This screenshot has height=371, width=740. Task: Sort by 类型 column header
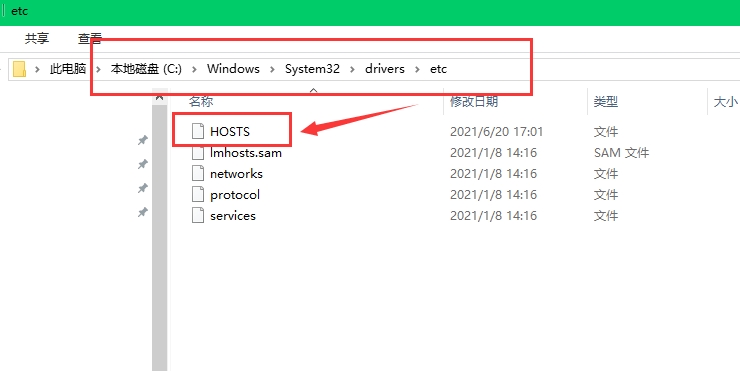pos(605,101)
